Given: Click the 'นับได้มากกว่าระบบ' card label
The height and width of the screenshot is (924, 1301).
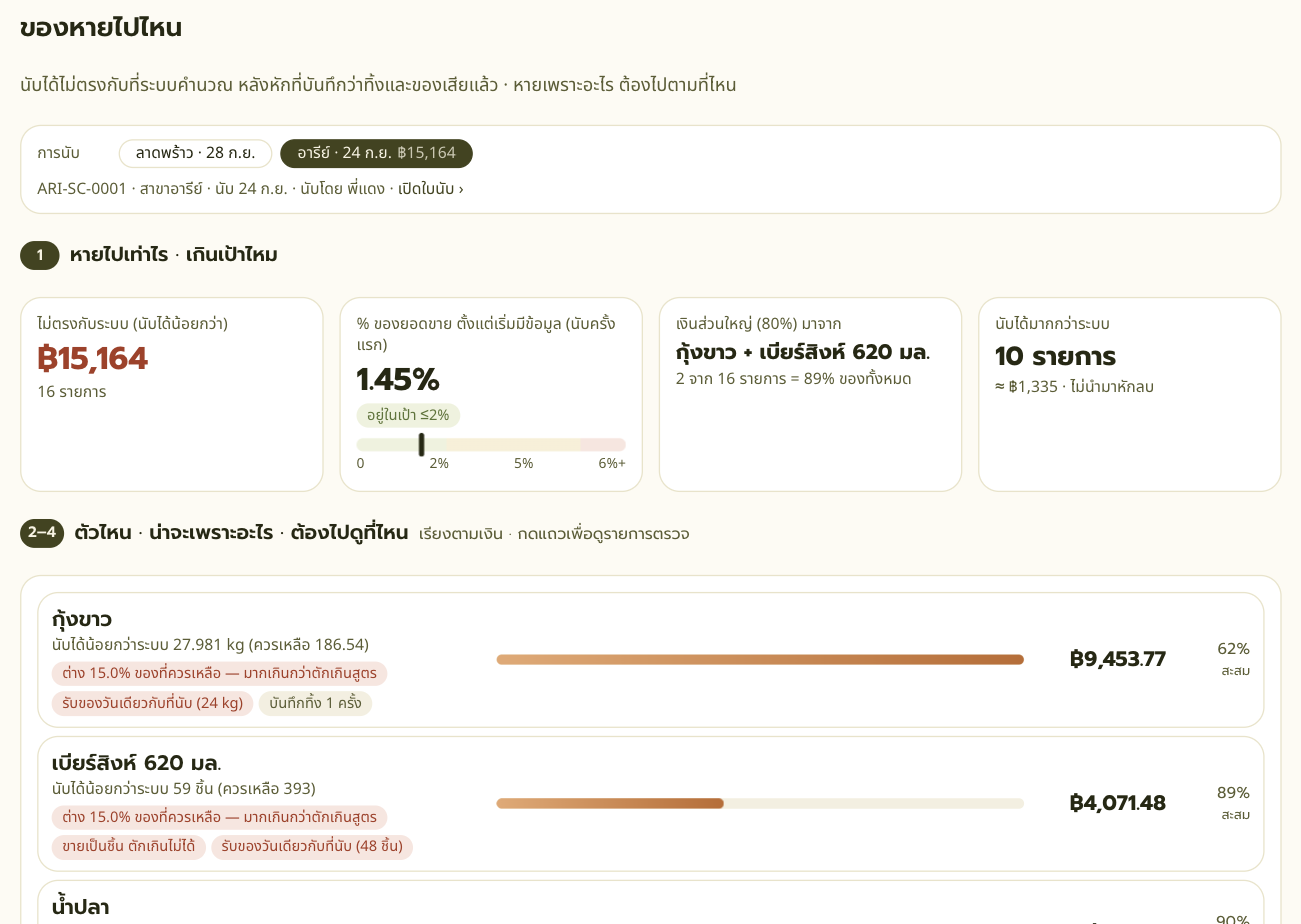Looking at the screenshot, I should [x=1052, y=323].
